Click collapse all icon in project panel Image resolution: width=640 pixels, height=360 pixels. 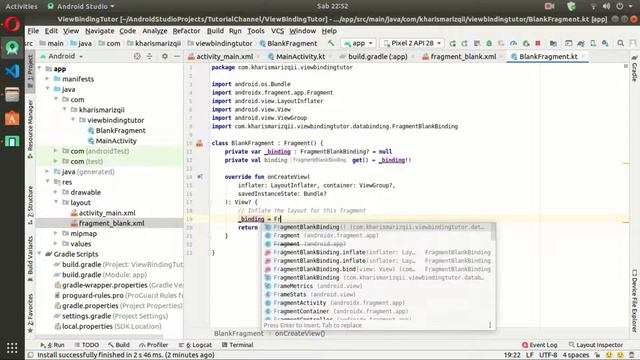pyautogui.click(x=149, y=56)
